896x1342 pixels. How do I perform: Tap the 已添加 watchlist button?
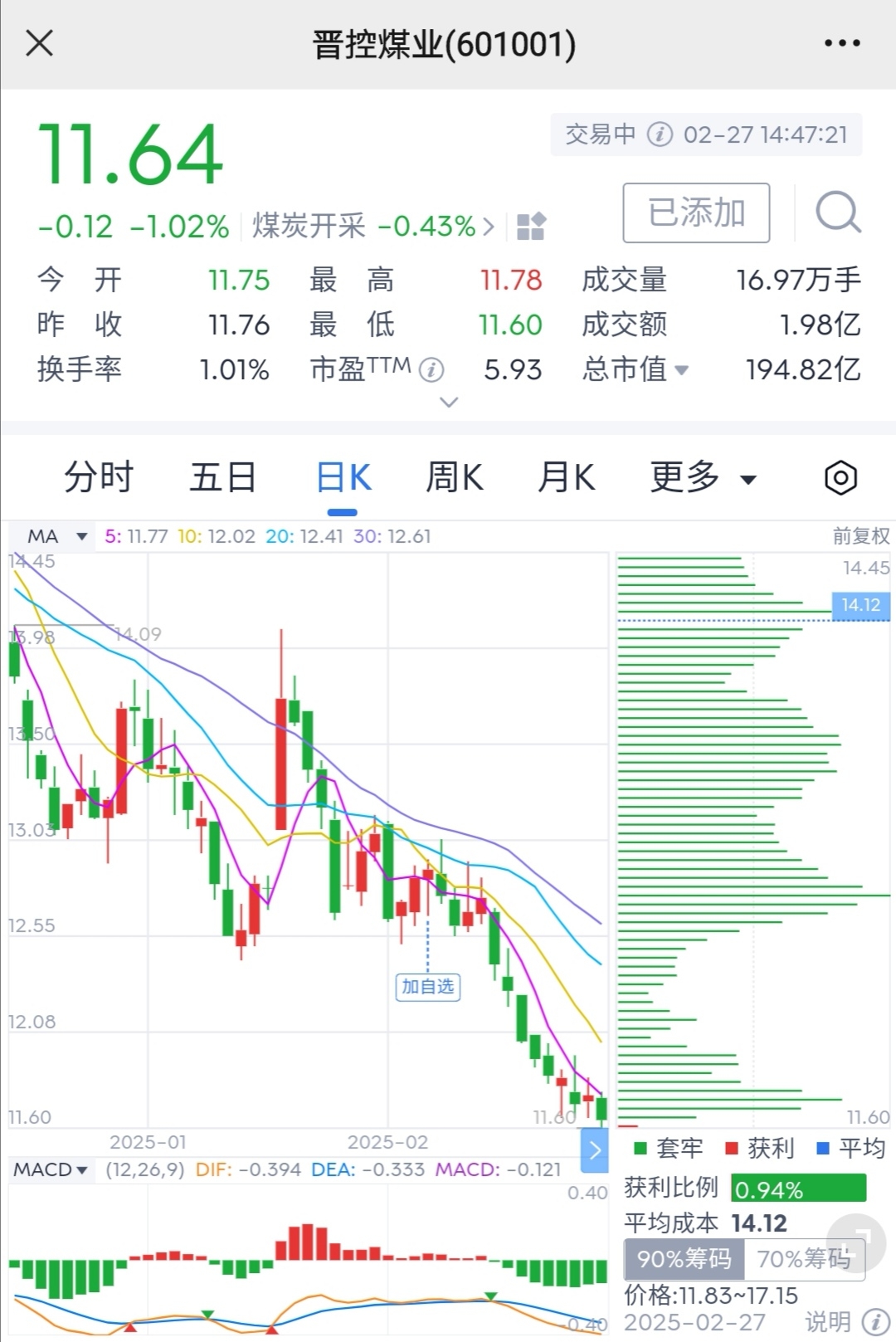point(696,212)
